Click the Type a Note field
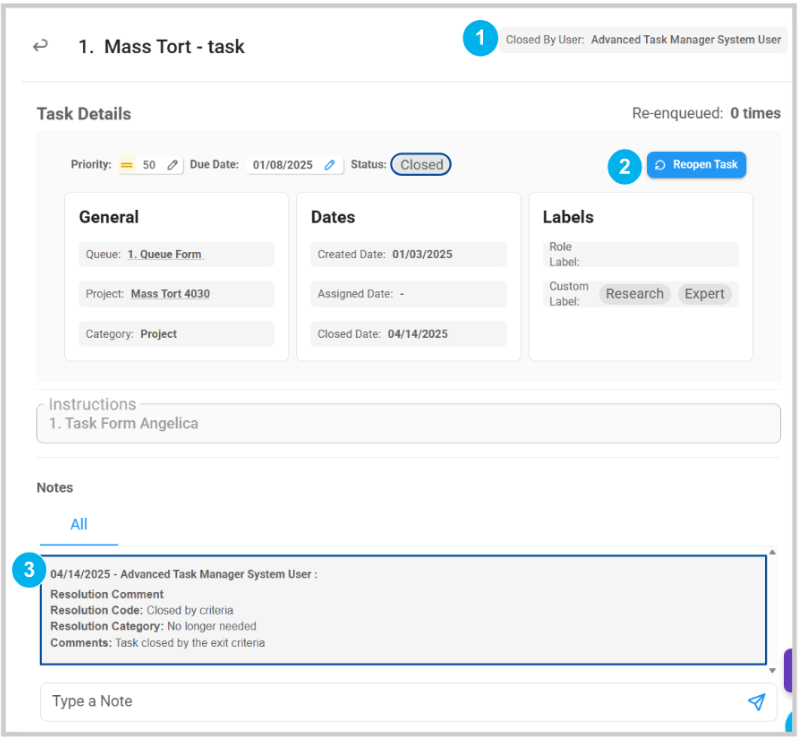The height and width of the screenshot is (740, 802). 390,702
